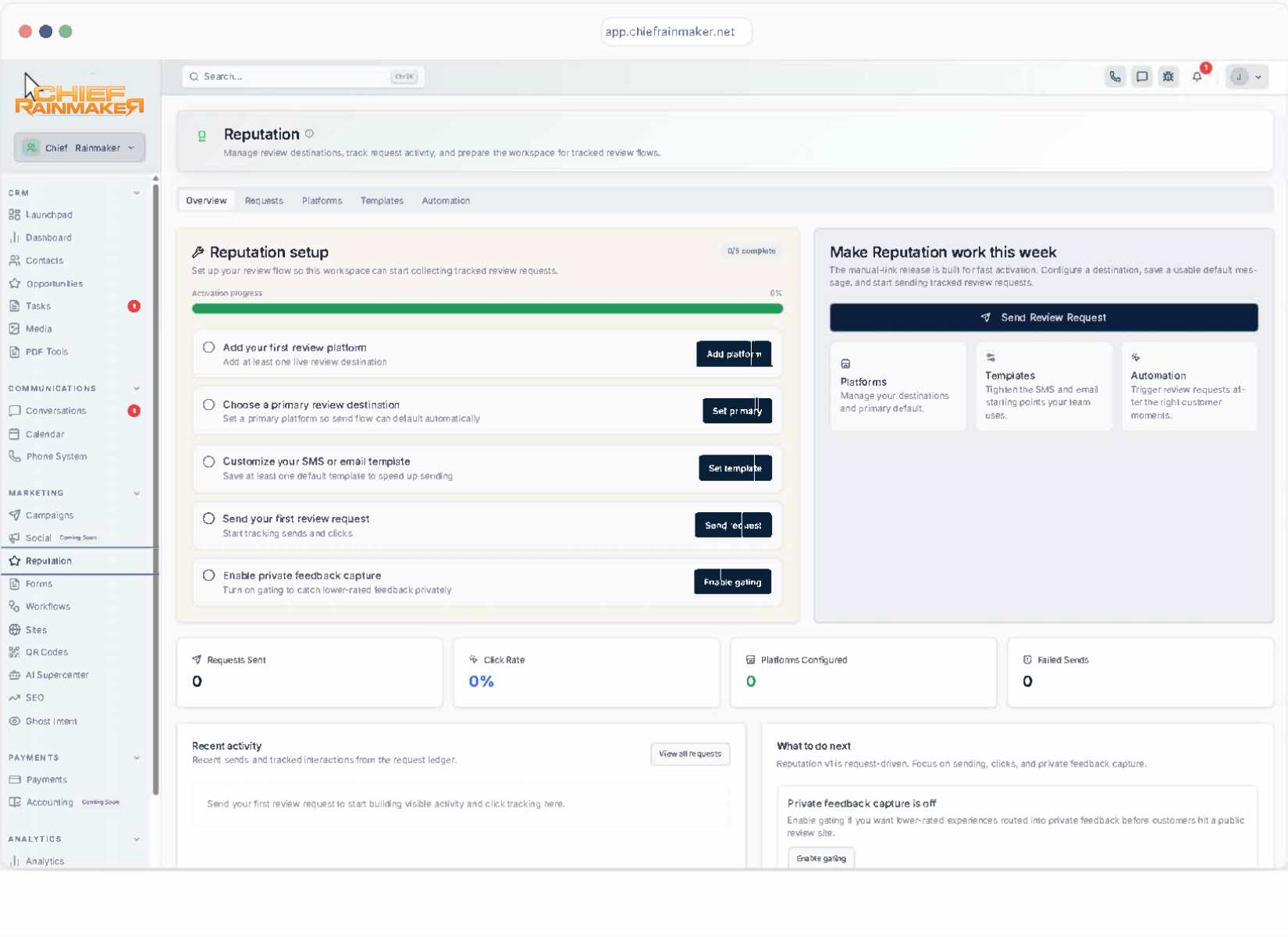Click the Send request button
This screenshot has width=1288, height=937.
(x=733, y=525)
